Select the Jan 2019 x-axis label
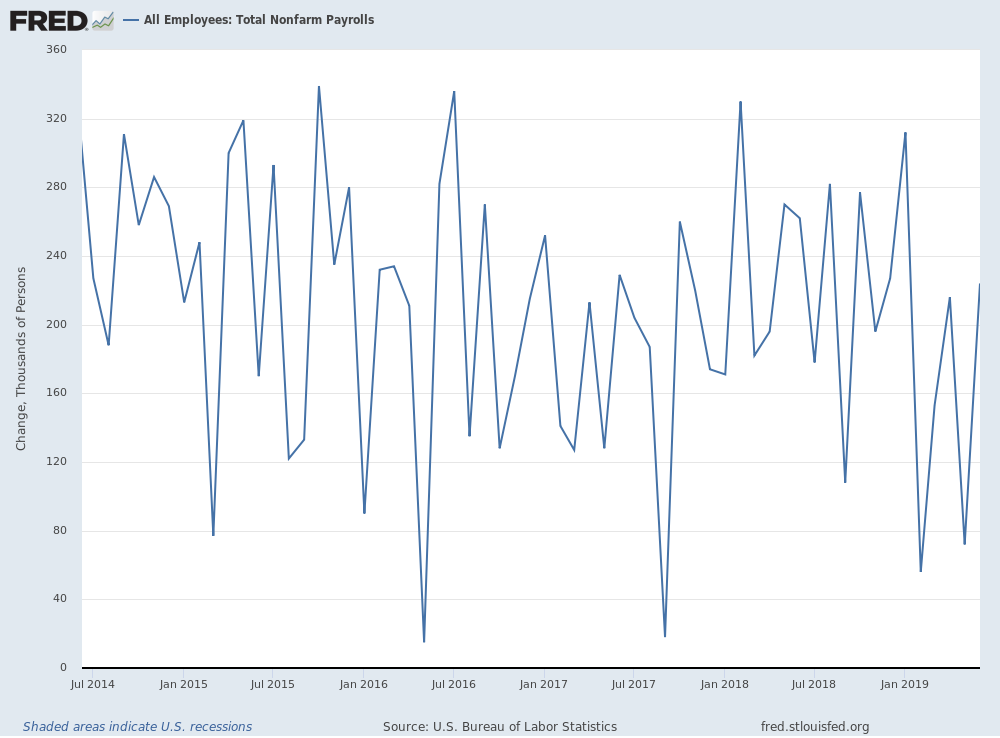This screenshot has width=1000, height=738. click(x=904, y=685)
